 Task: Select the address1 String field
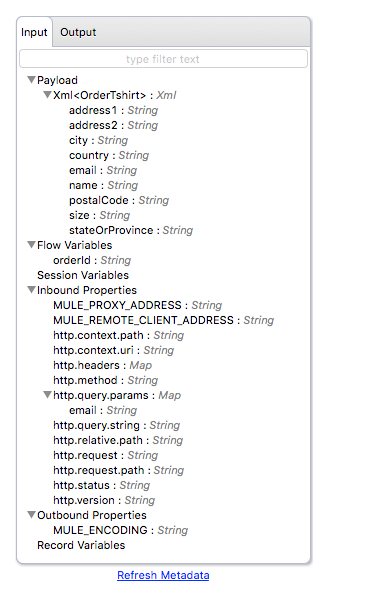tap(114, 110)
